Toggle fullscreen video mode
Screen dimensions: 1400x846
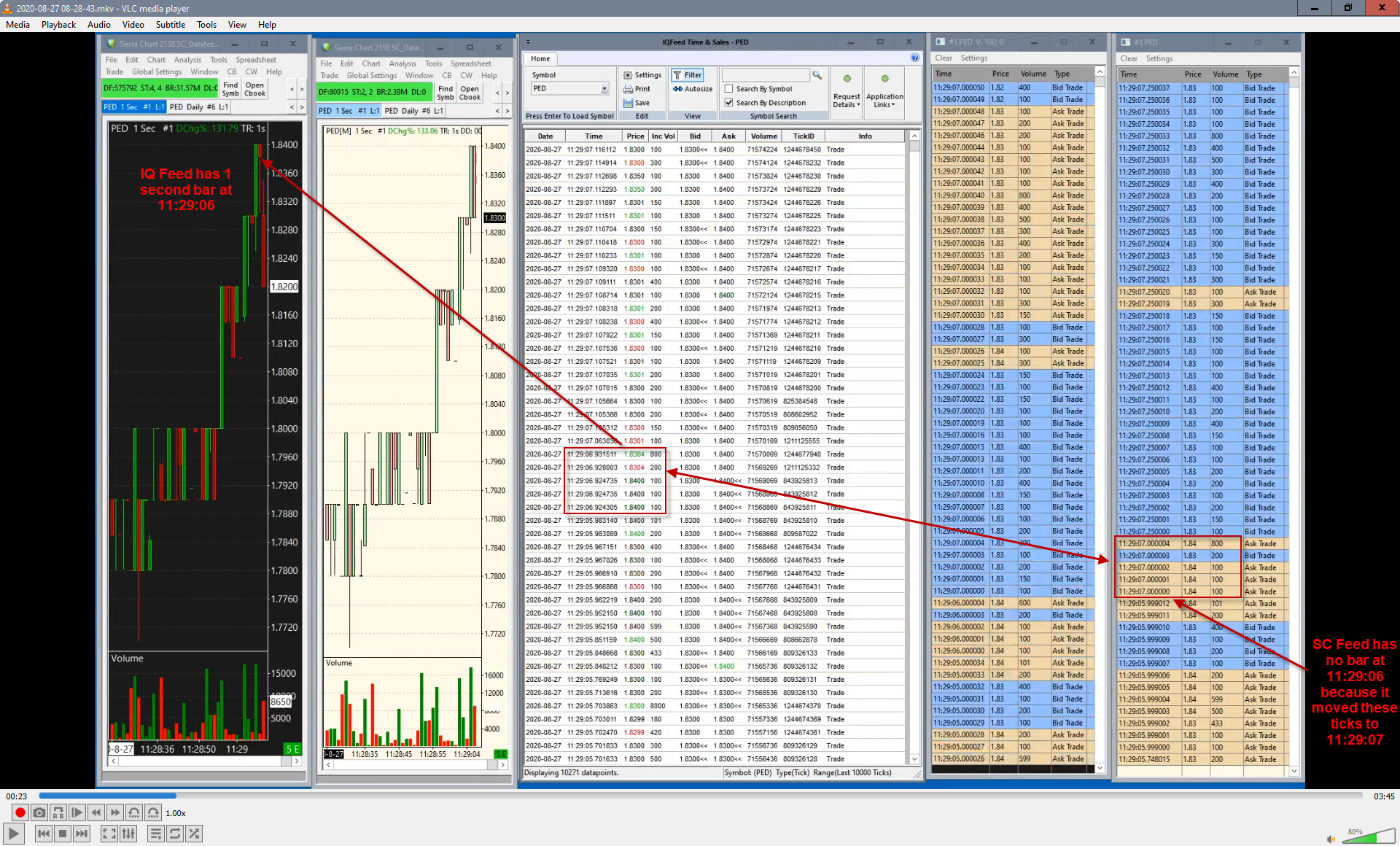point(109,834)
